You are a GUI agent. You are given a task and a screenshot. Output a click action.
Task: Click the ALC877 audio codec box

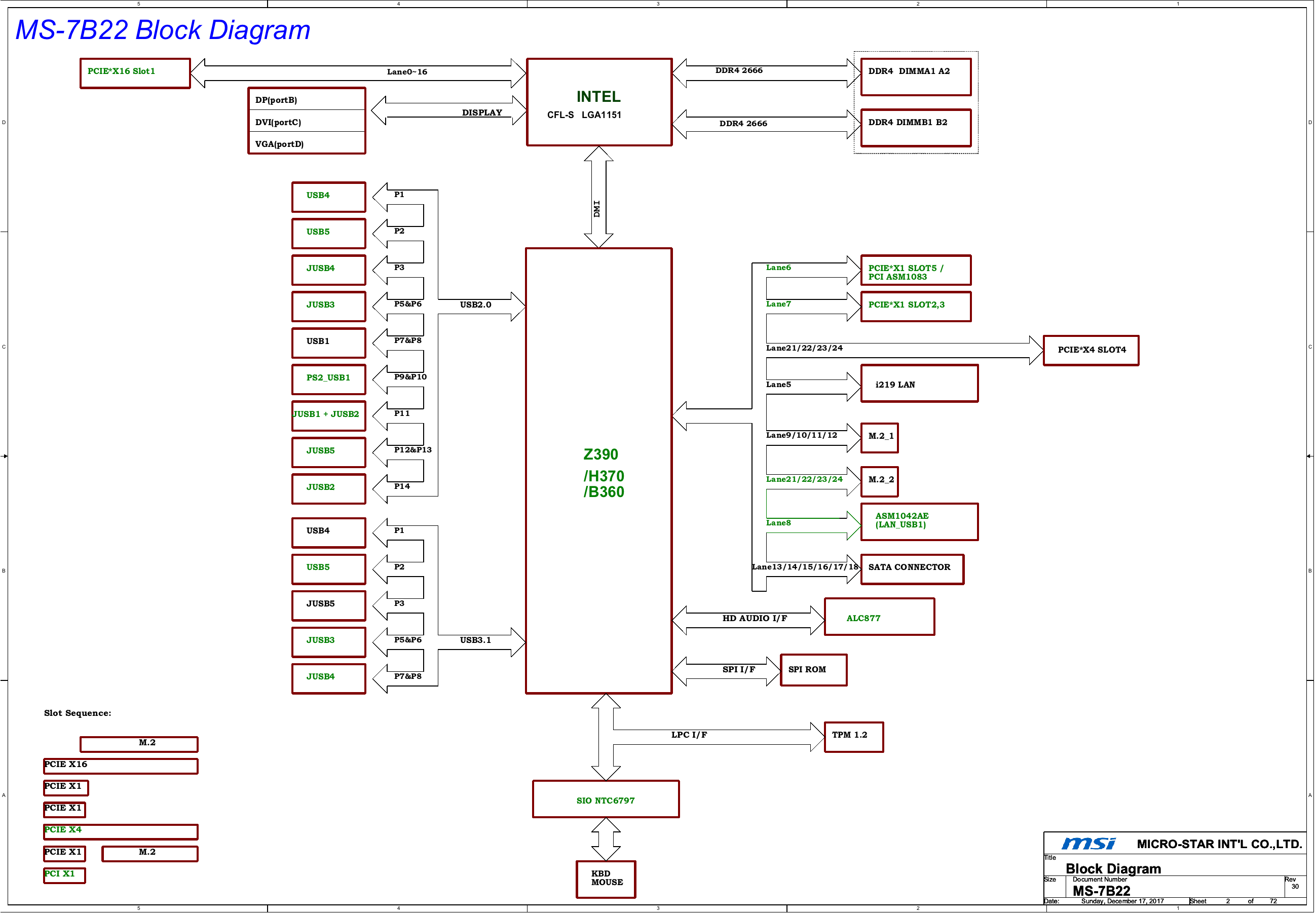(879, 617)
